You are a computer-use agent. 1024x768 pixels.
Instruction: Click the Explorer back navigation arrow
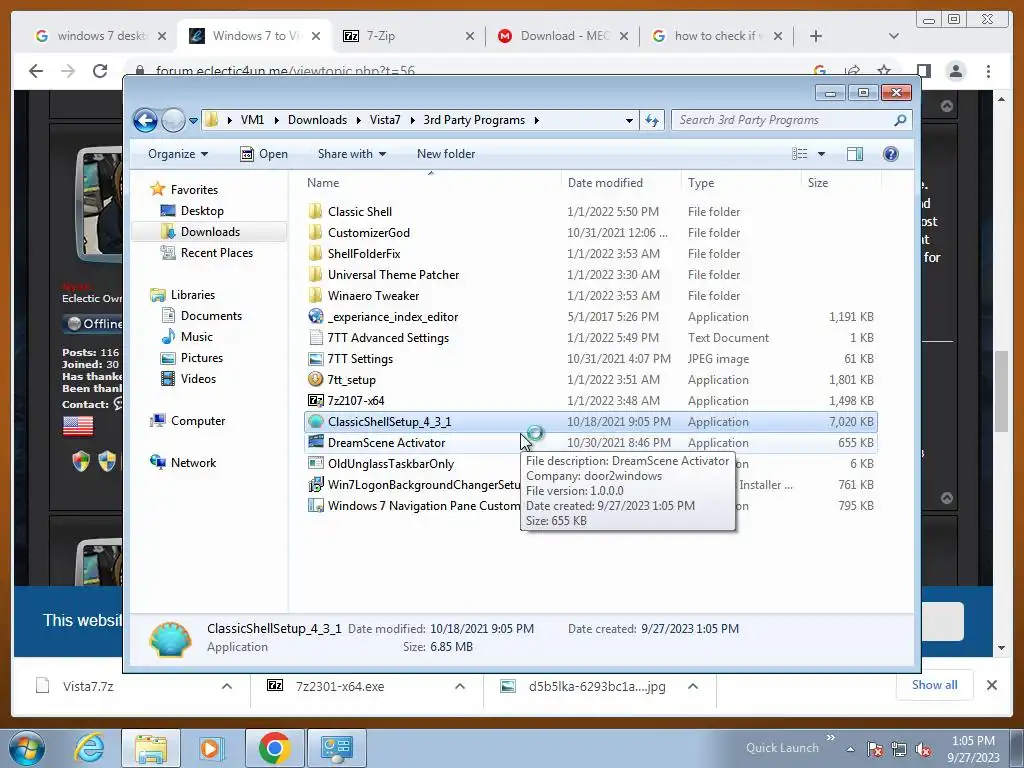click(x=145, y=120)
